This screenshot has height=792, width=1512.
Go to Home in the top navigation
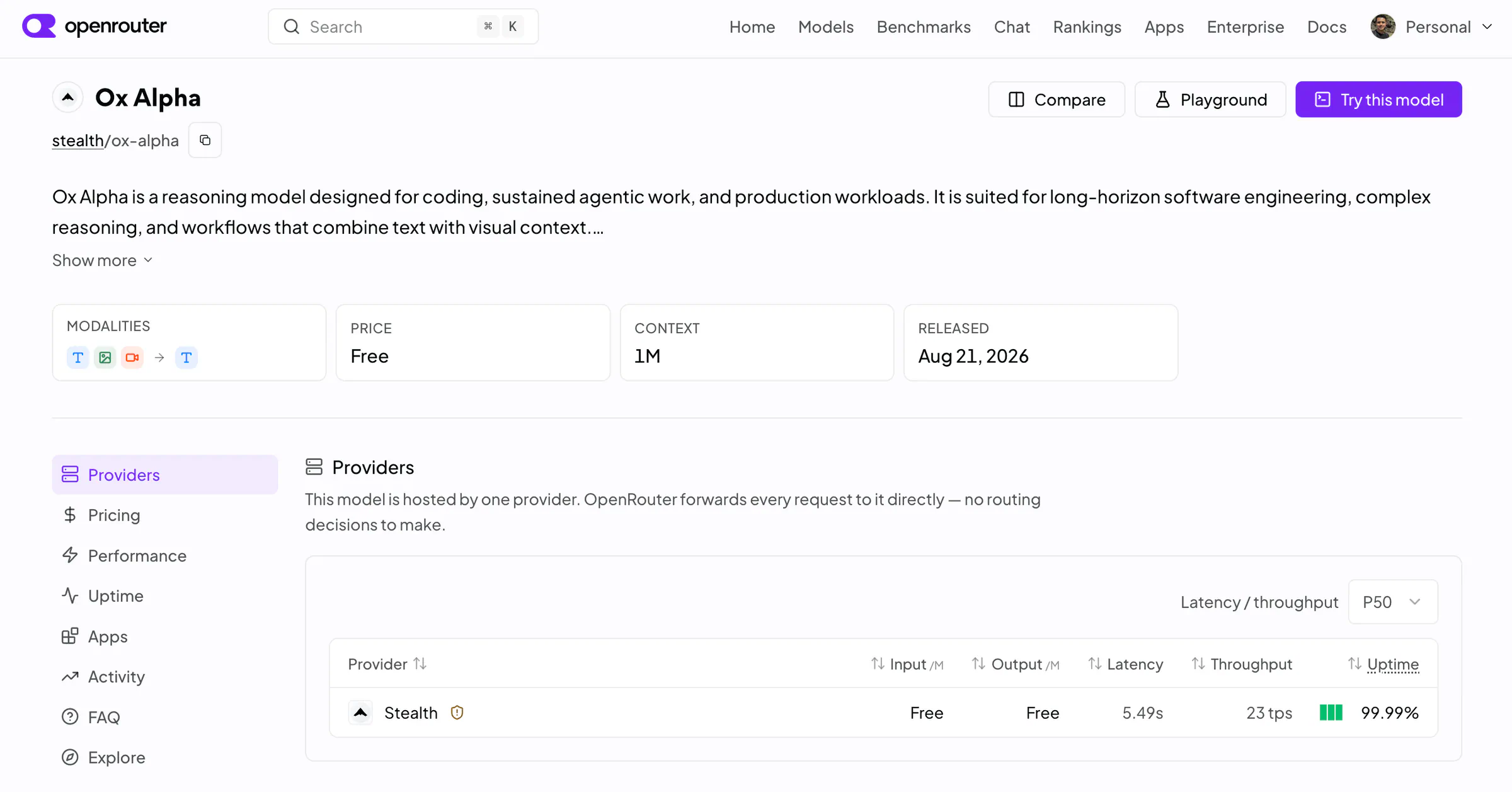(752, 26)
